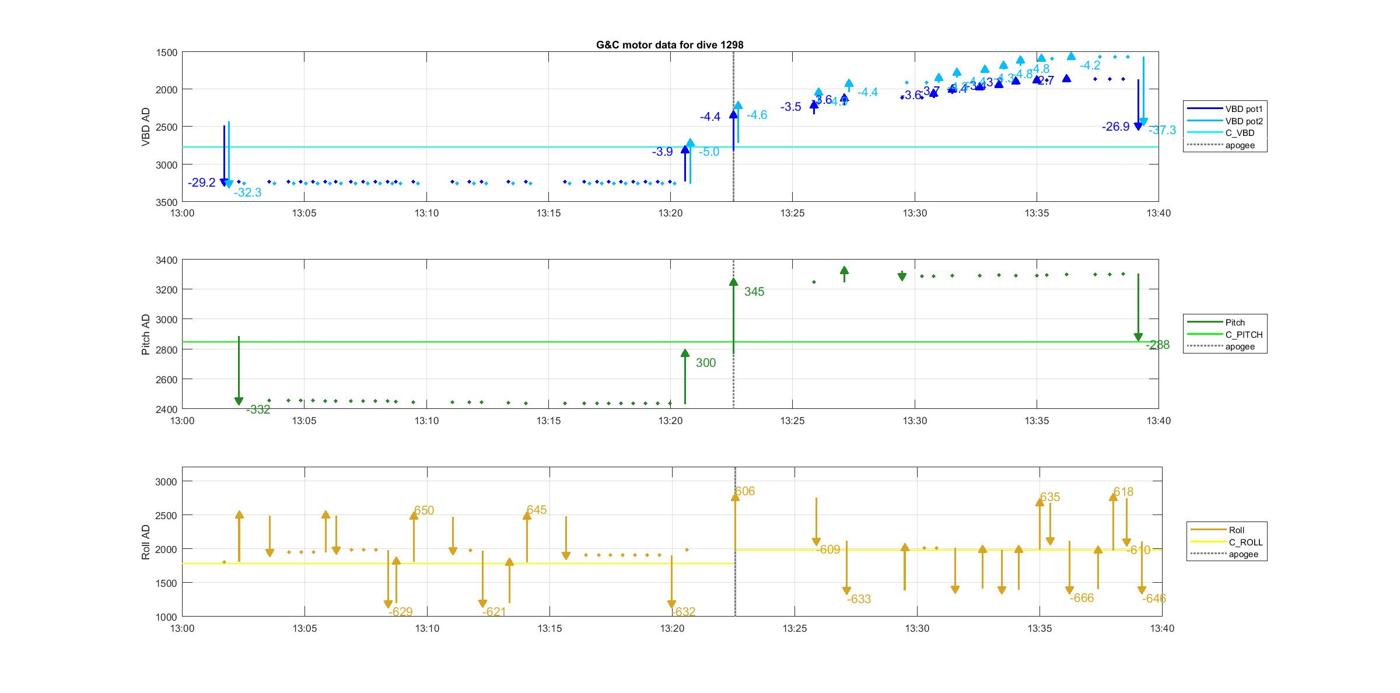Viewport: 1400px width, 693px height.
Task: Click the plot title for dive 1298
Action: [x=669, y=45]
